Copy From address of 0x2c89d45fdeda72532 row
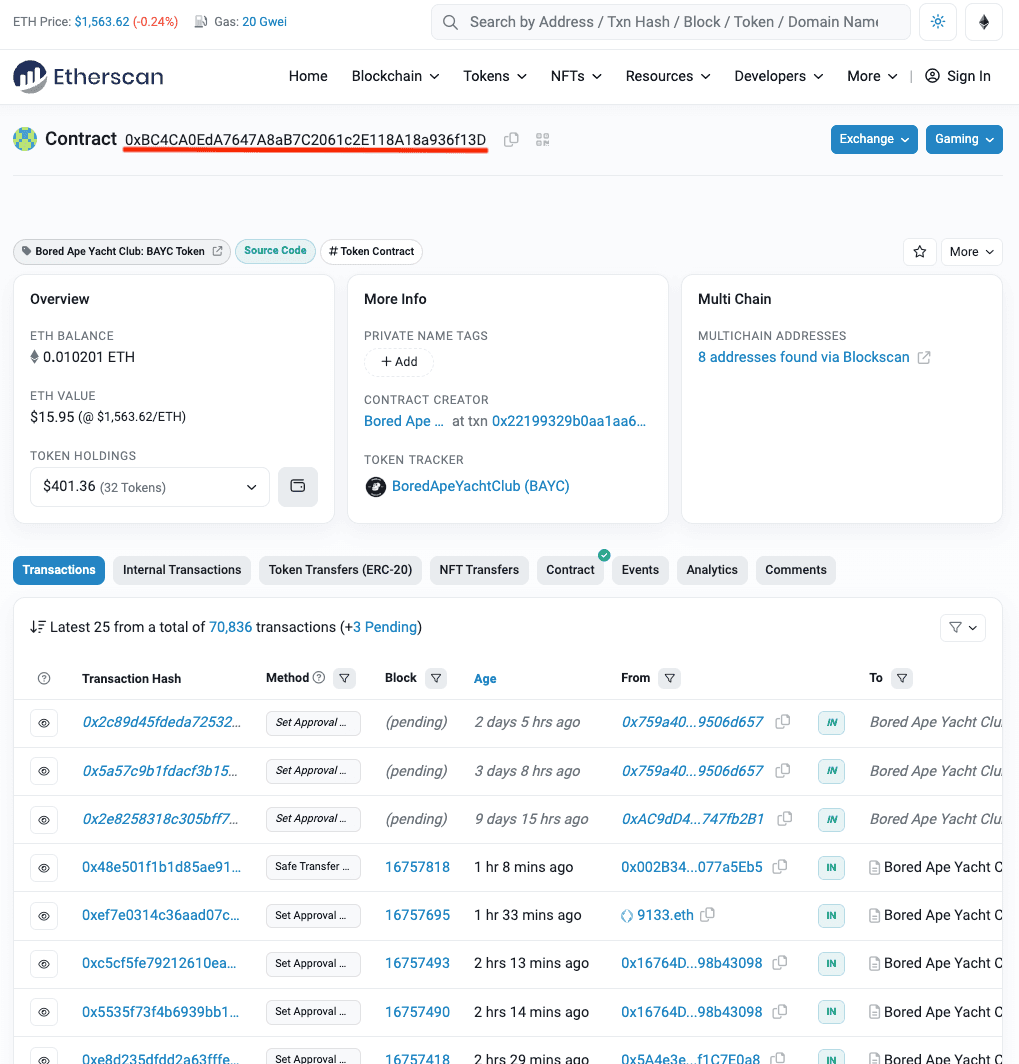The width and height of the screenshot is (1019, 1064). click(783, 722)
